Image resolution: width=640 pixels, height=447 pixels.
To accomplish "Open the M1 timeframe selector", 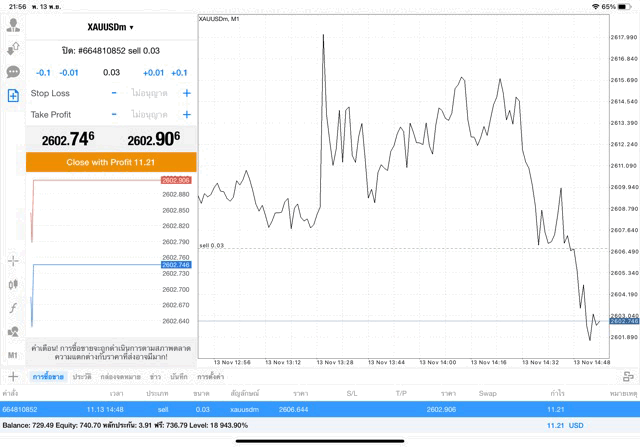I will [x=13, y=355].
